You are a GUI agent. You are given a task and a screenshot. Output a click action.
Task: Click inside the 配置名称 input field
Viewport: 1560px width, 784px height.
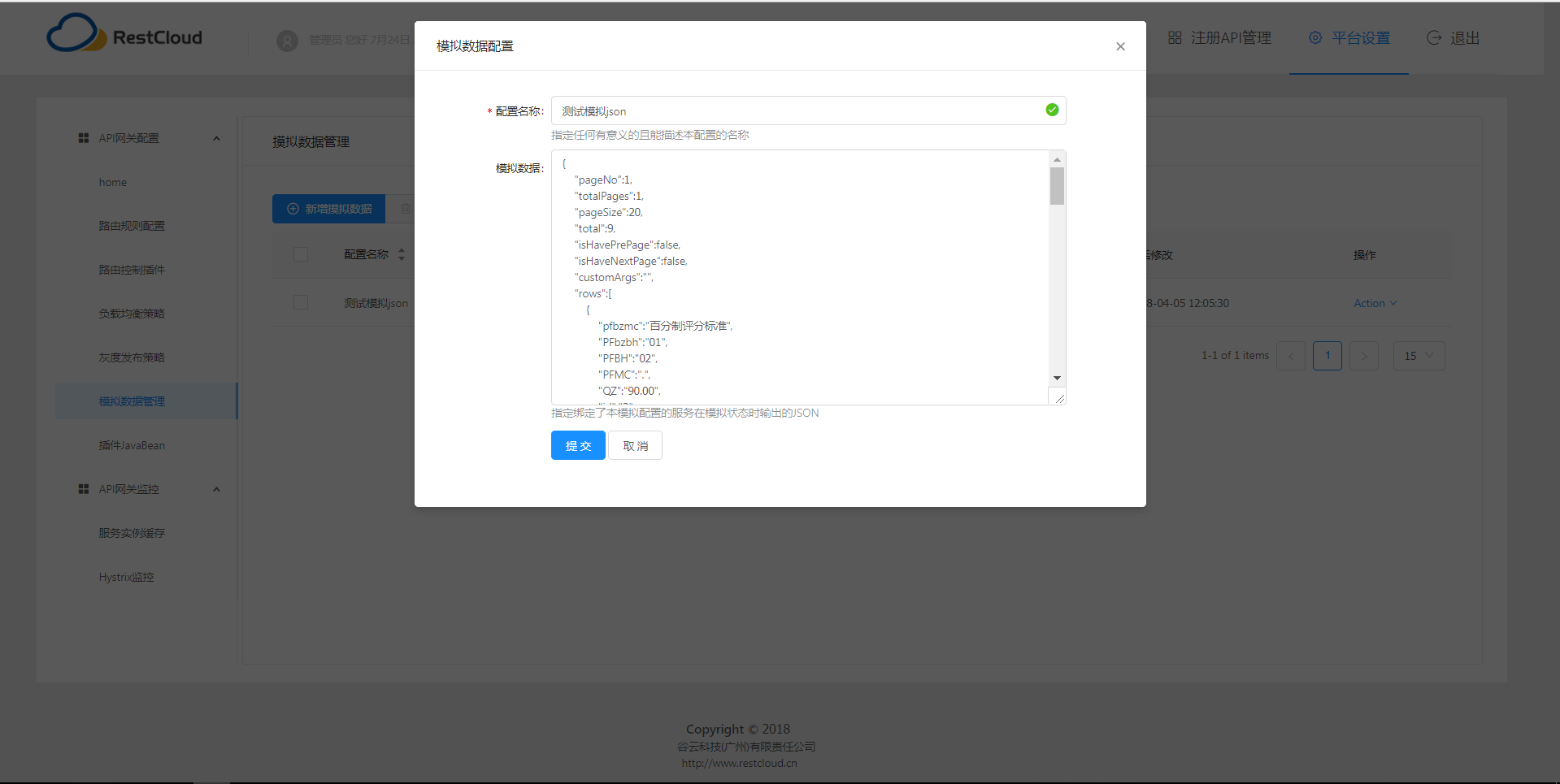(772, 110)
